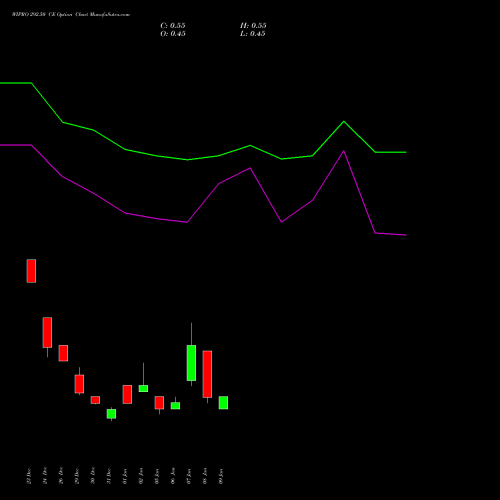Viewport: 500px width, 500px height.
Task: Click the 24 Dec date axis label
Action: click(x=45, y=476)
